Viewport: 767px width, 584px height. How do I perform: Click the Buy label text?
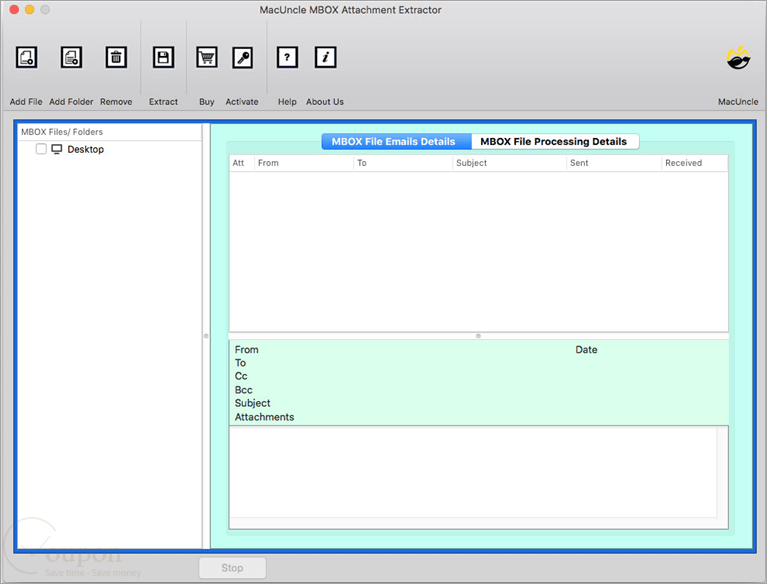[x=207, y=102]
